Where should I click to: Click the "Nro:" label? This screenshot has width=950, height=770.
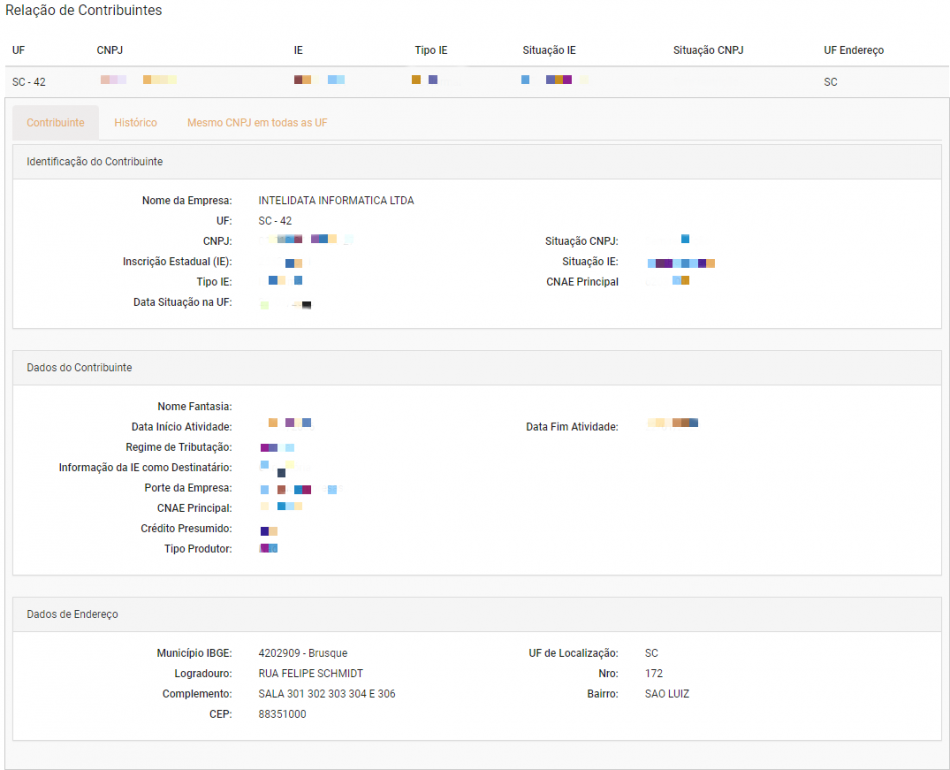[x=608, y=674]
